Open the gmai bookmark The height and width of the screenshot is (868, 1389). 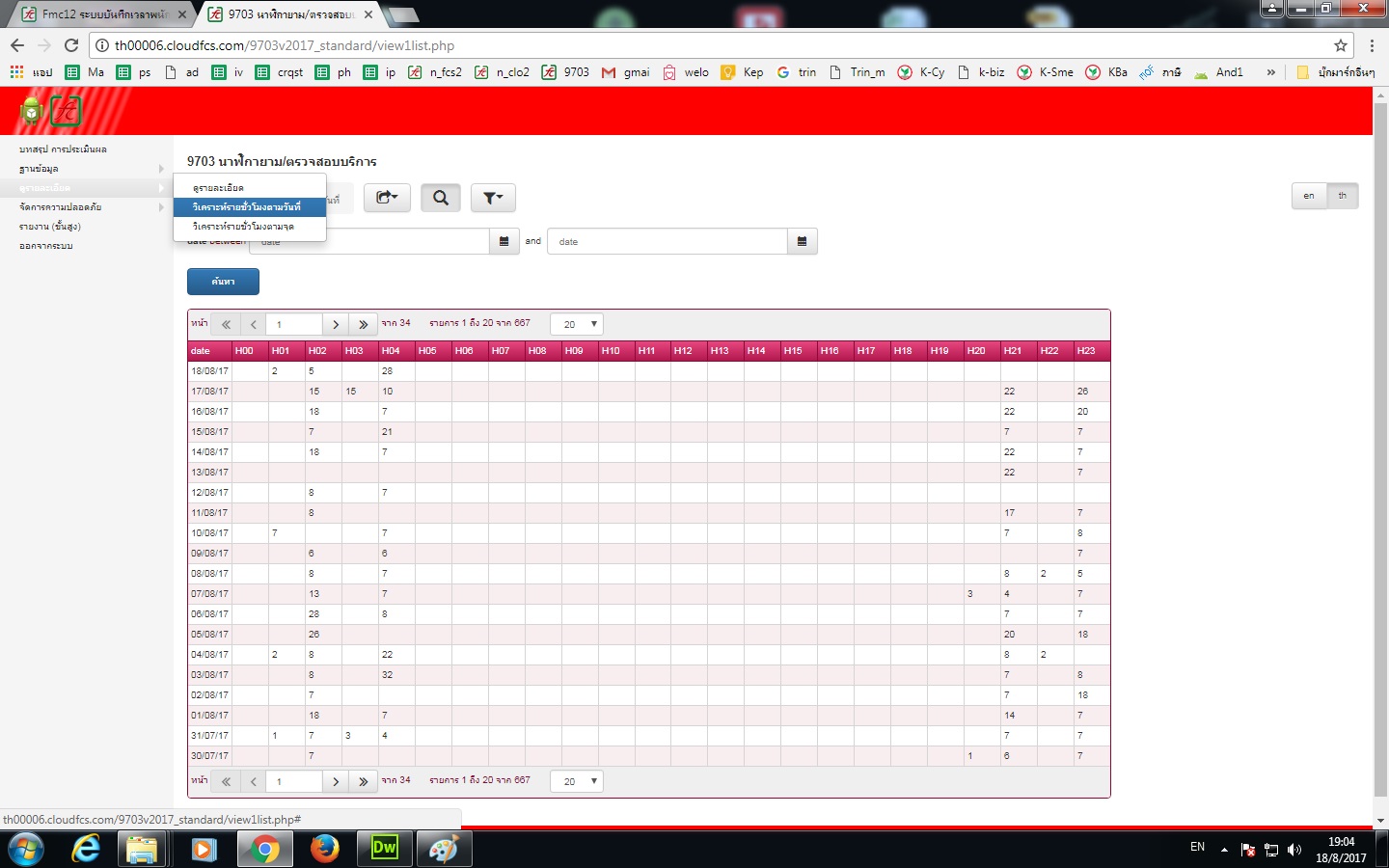point(626,72)
